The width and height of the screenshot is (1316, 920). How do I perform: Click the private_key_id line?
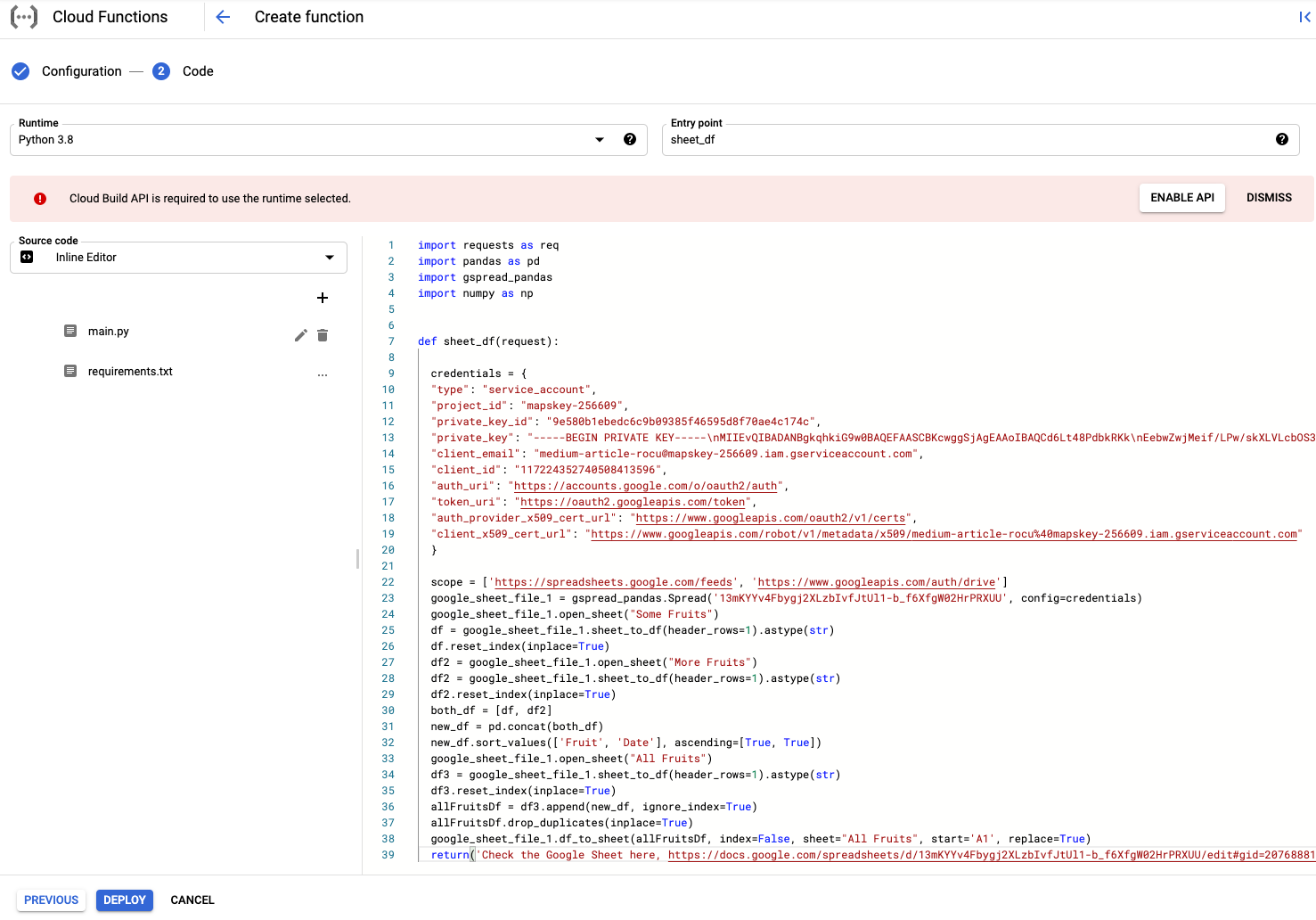(625, 422)
